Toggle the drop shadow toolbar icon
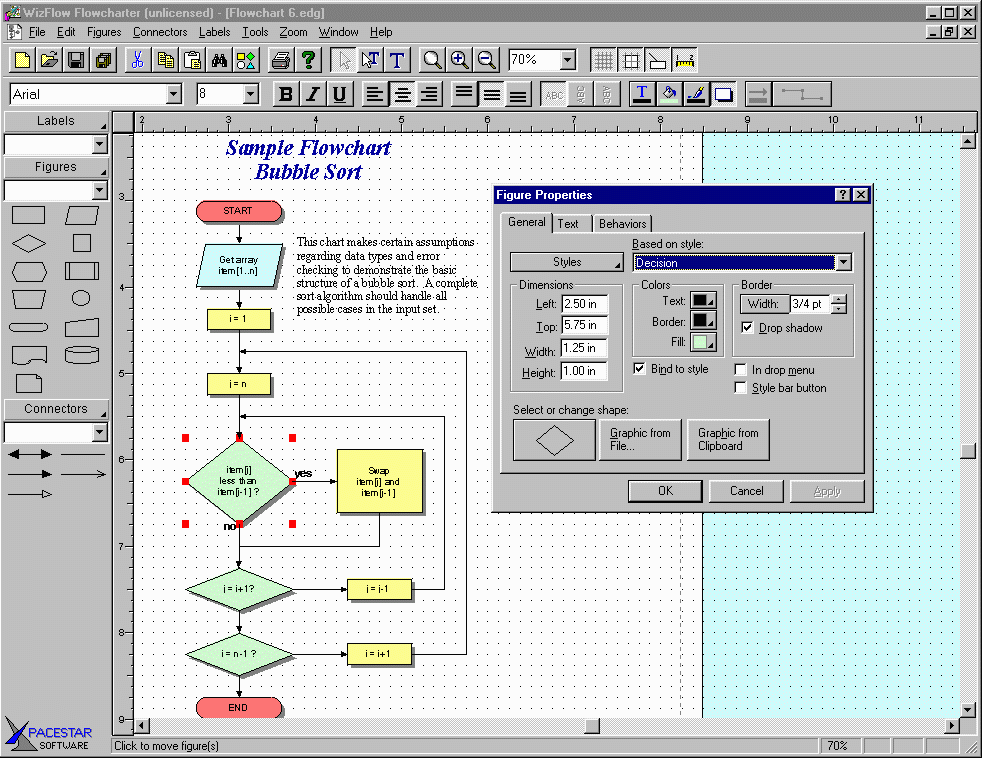Screen dimensions: 982x758 [723, 95]
